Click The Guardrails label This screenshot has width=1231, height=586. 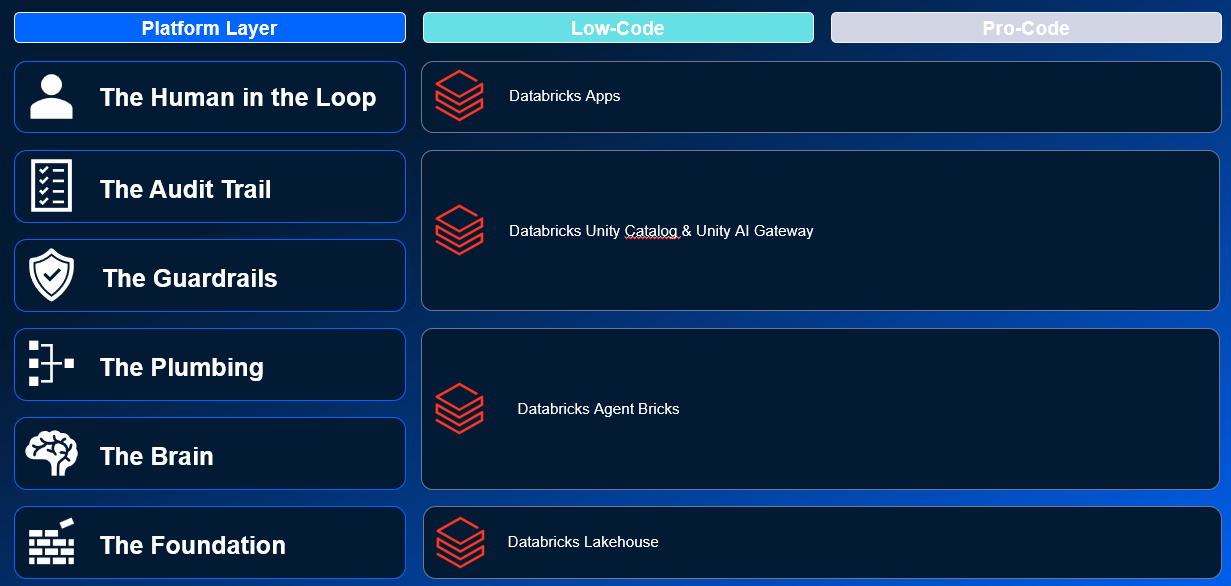coord(190,278)
